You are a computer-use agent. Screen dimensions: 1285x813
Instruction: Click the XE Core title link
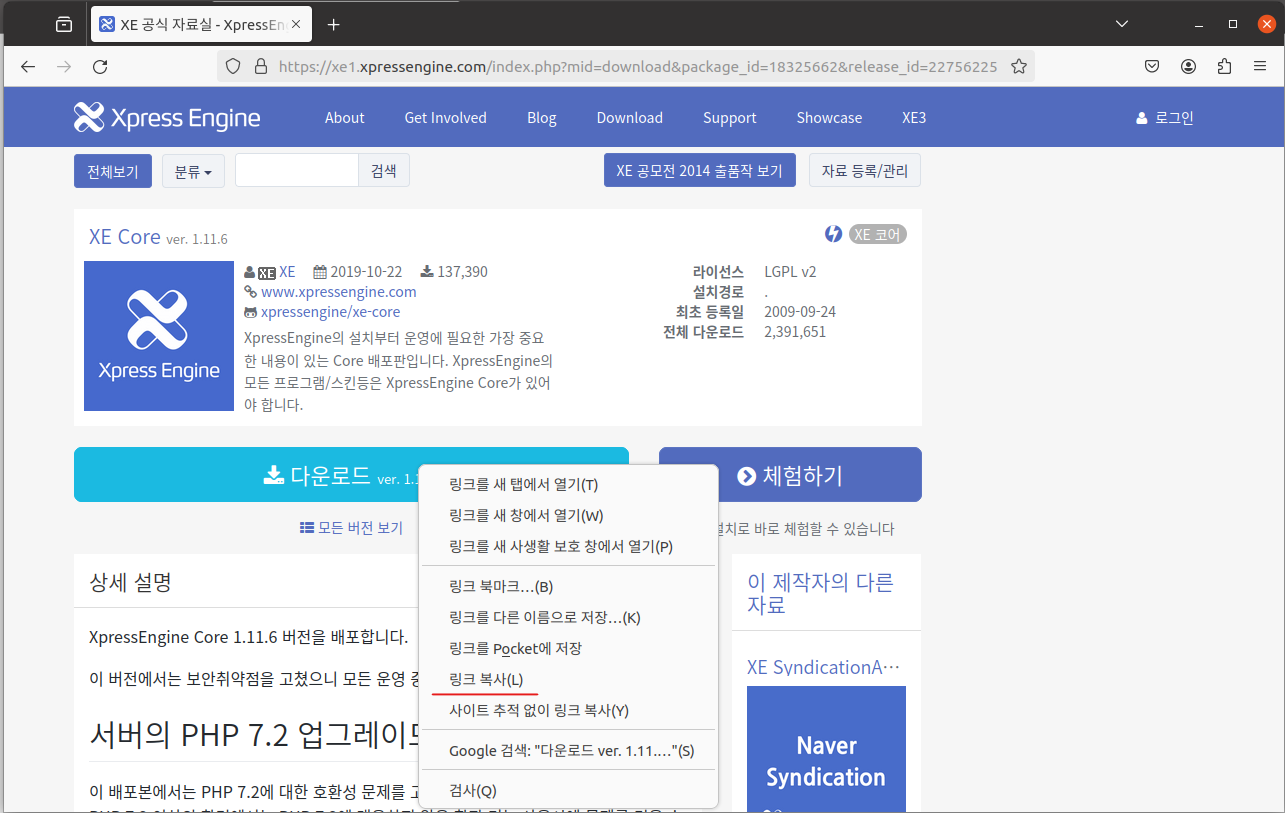[125, 237]
